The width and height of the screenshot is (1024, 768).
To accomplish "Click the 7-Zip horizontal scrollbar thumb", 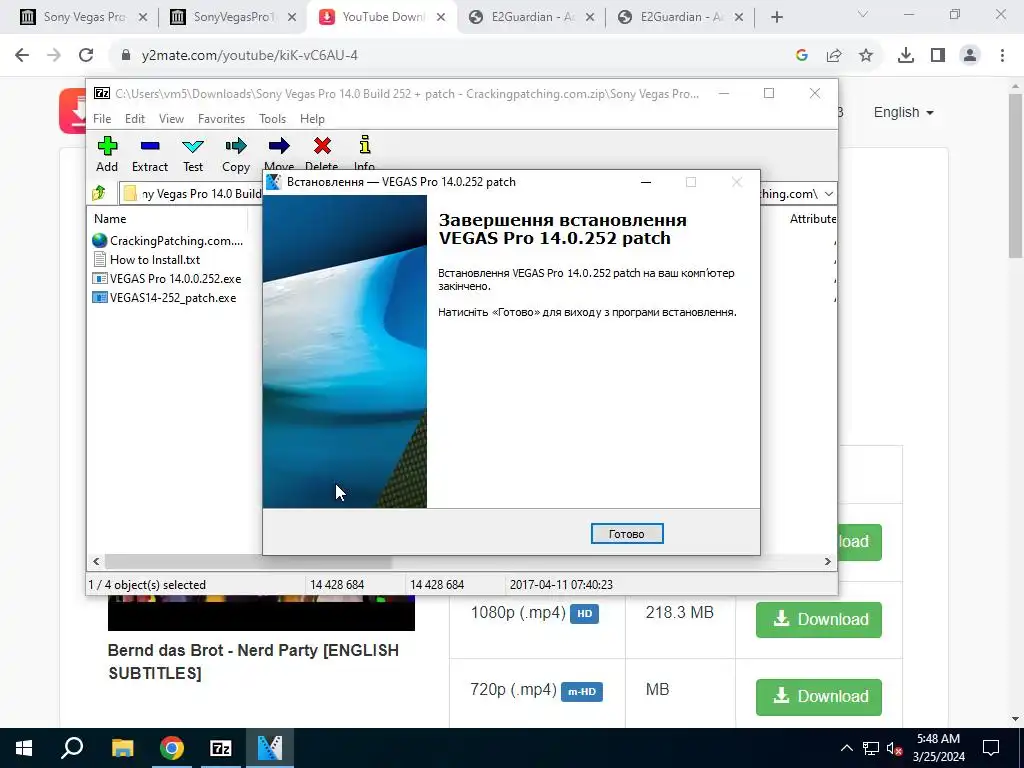I will click(x=248, y=562).
